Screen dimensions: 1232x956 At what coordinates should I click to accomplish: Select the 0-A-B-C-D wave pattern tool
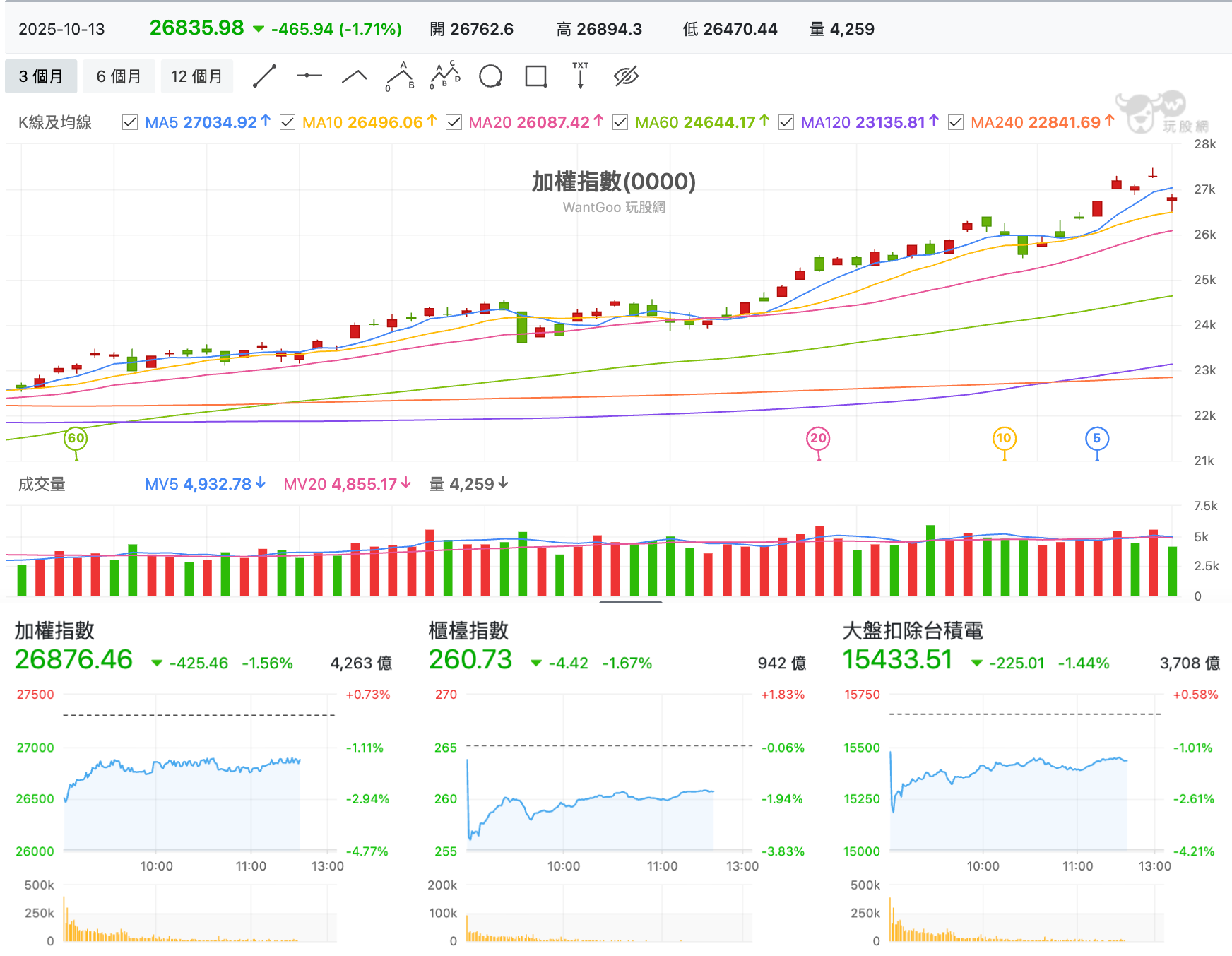point(445,76)
